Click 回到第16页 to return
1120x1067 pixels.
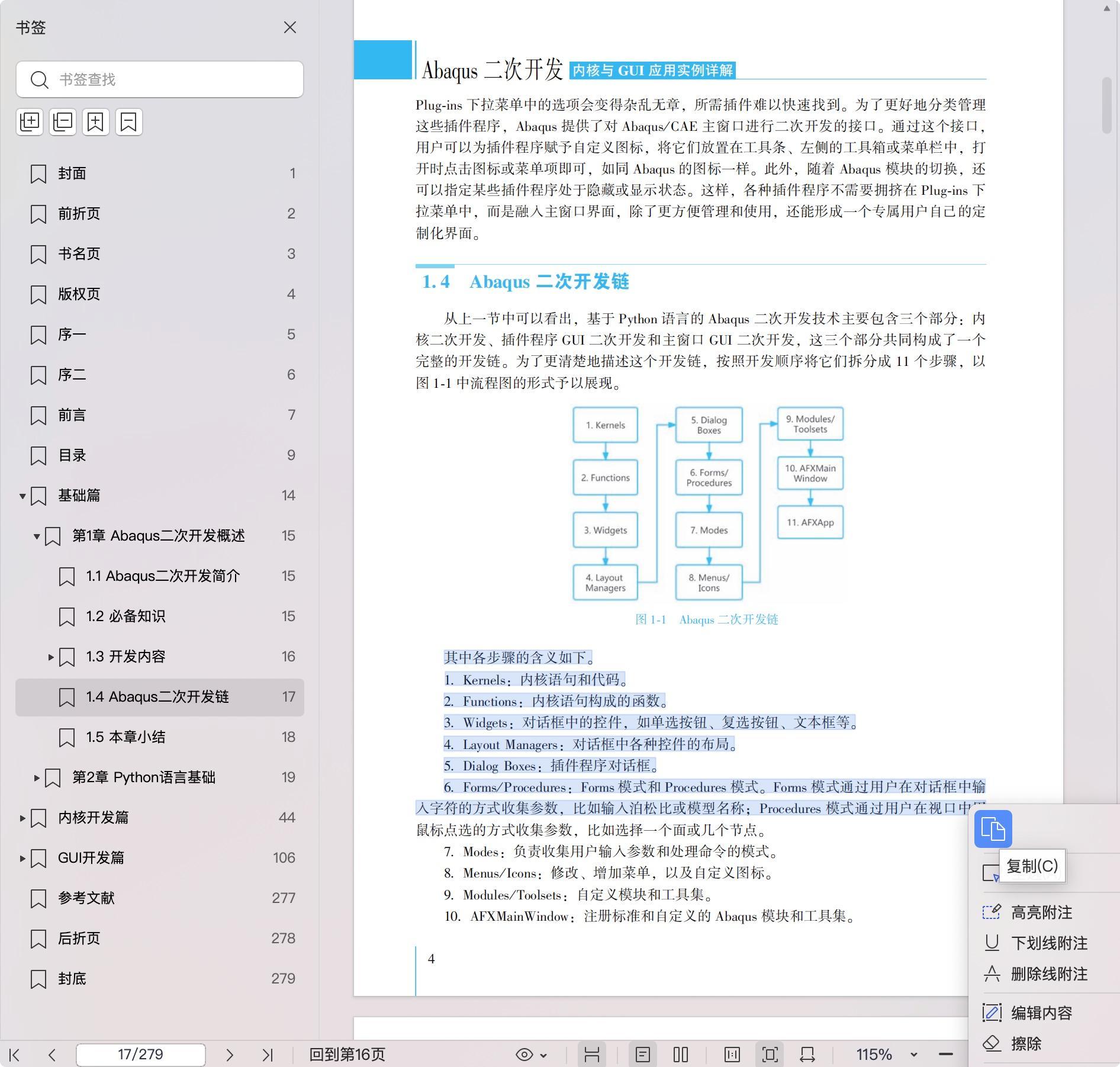pyautogui.click(x=347, y=1055)
